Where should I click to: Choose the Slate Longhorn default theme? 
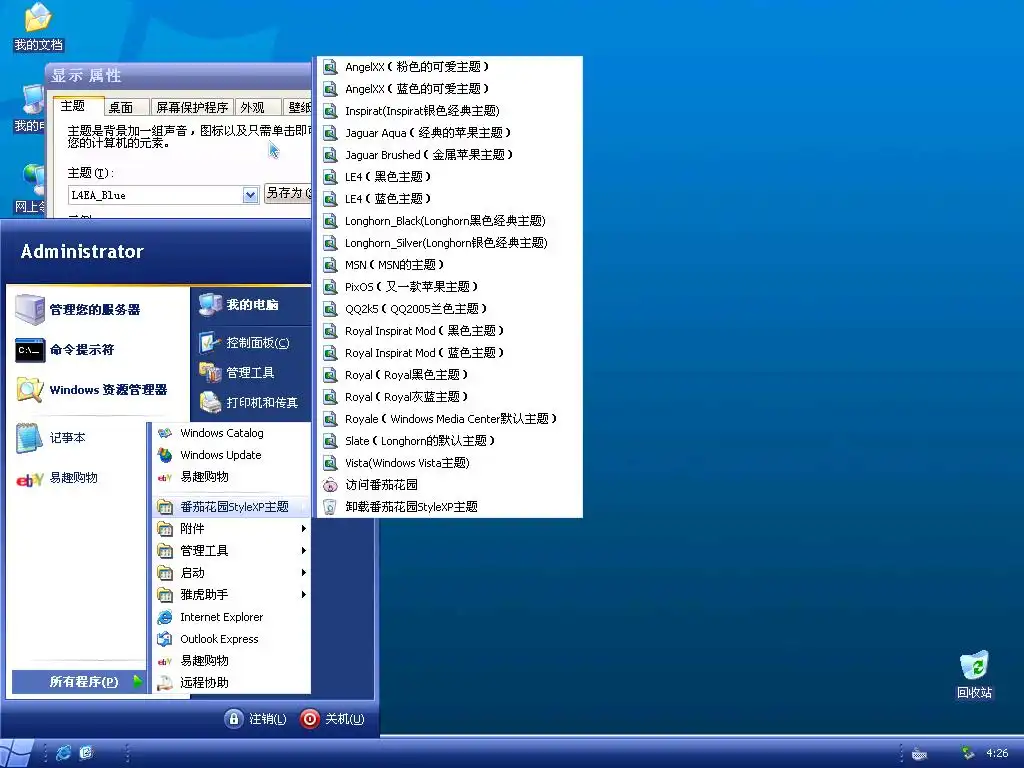(x=450, y=441)
